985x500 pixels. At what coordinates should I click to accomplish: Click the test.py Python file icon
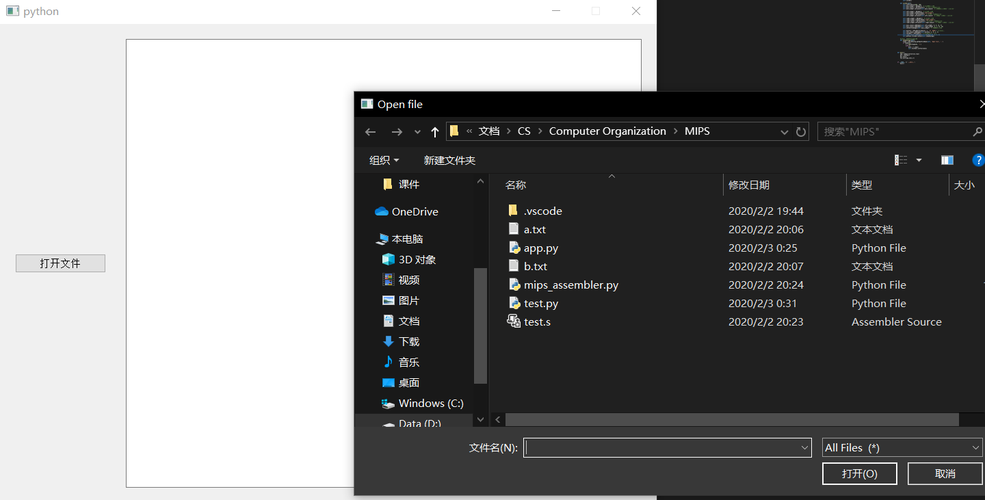pos(514,303)
